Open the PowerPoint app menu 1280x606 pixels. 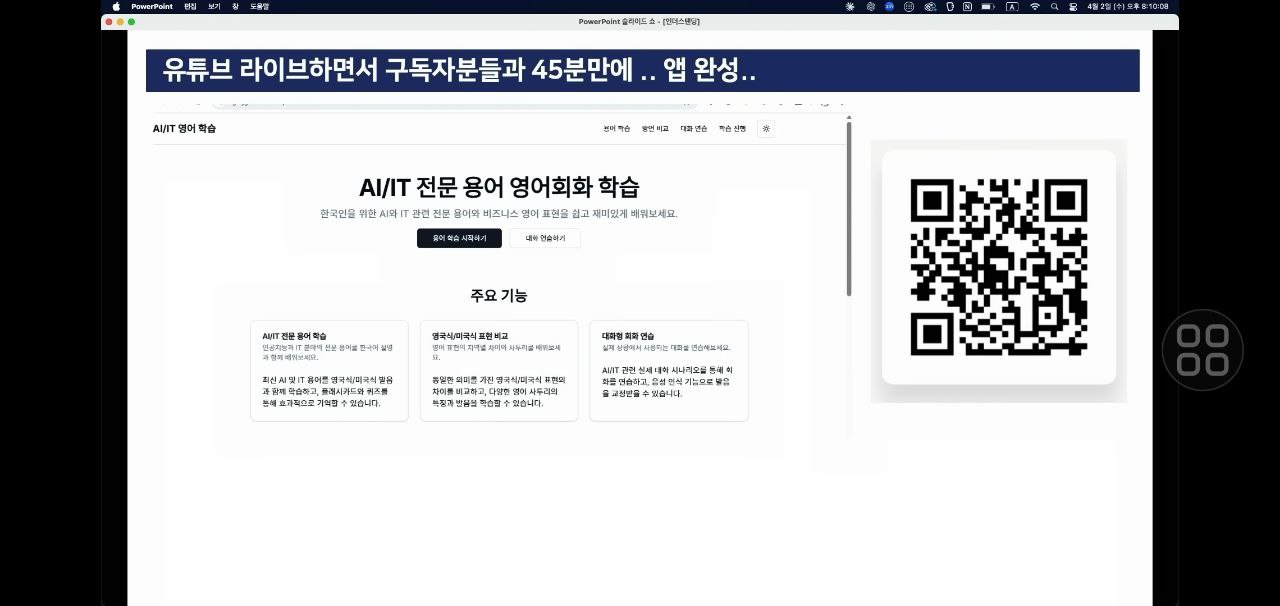click(152, 6)
